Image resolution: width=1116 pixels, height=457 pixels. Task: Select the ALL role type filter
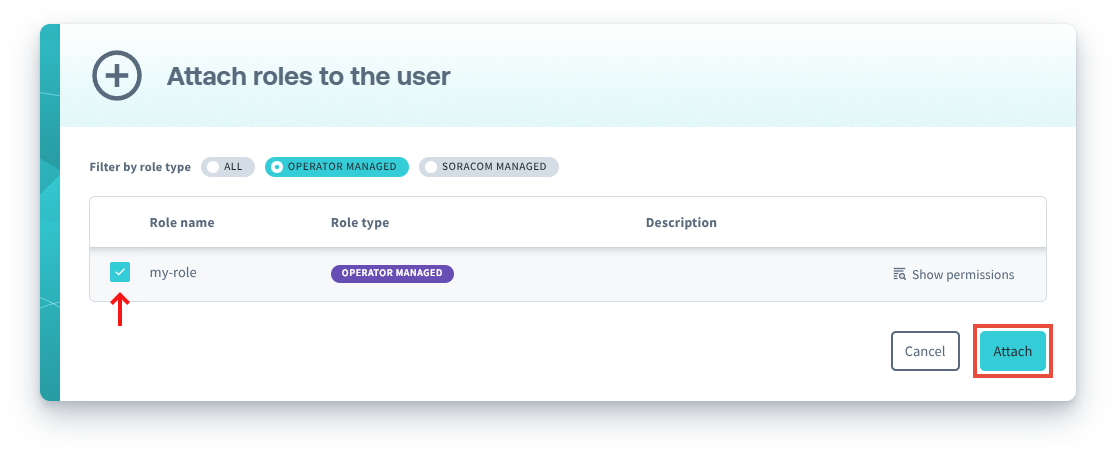(x=227, y=167)
